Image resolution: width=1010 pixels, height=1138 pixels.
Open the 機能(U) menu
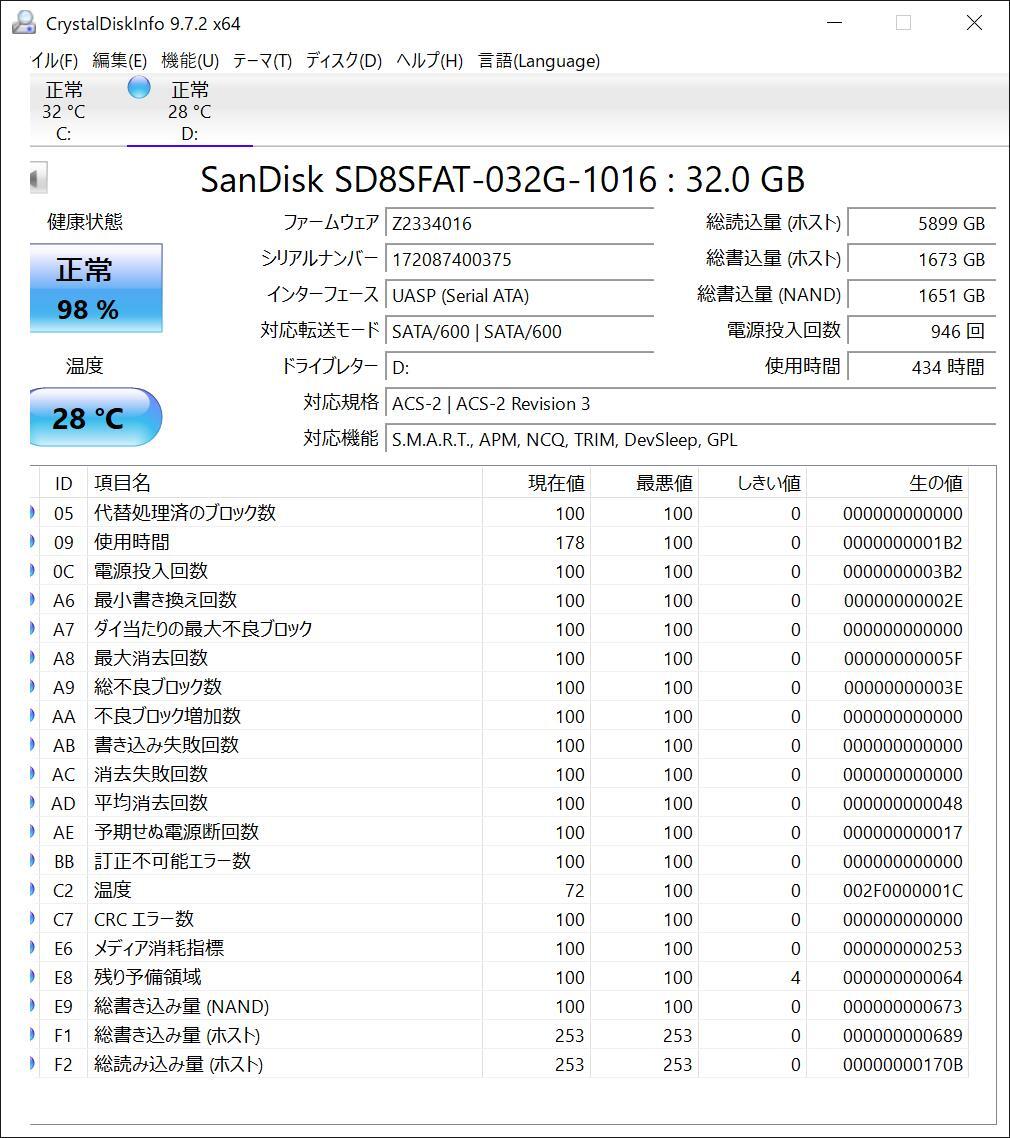pyautogui.click(x=190, y=61)
